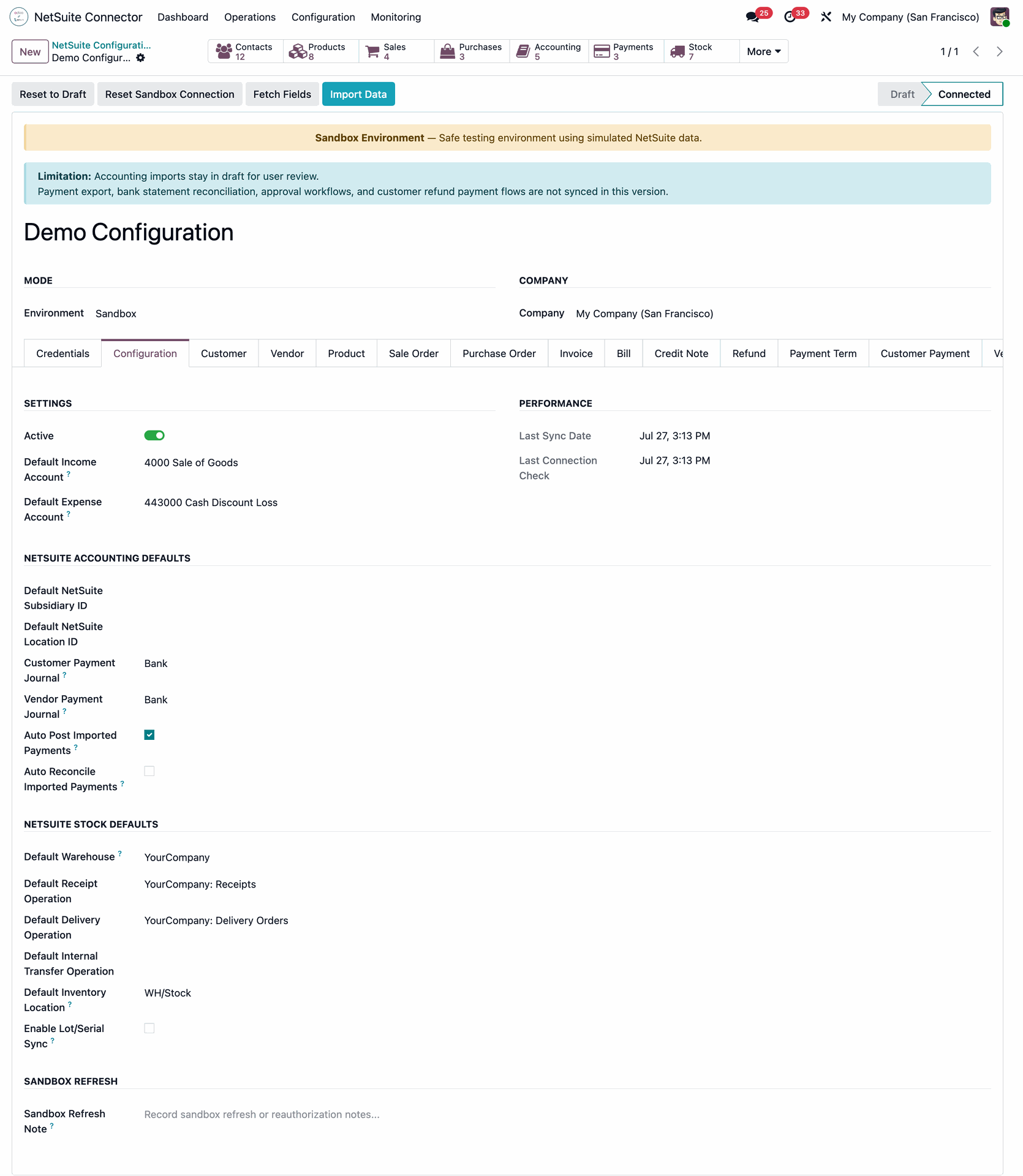Open the discuss messages chat icon
This screenshot has height=1176, width=1023.
pyautogui.click(x=752, y=17)
